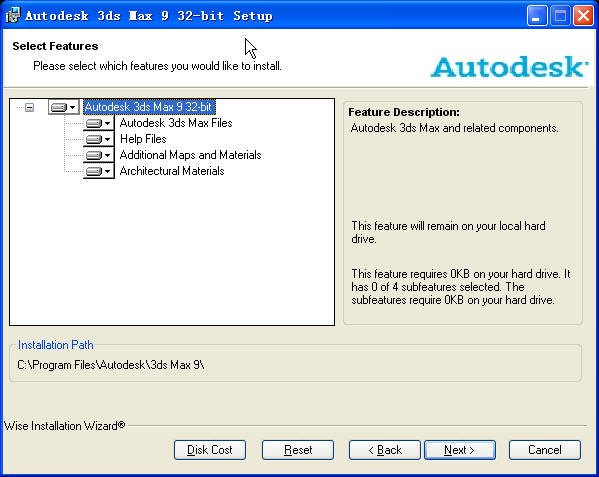Open the drive dropdown for Architectural Materials
Screen dimensions: 599x477
(x=99, y=171)
